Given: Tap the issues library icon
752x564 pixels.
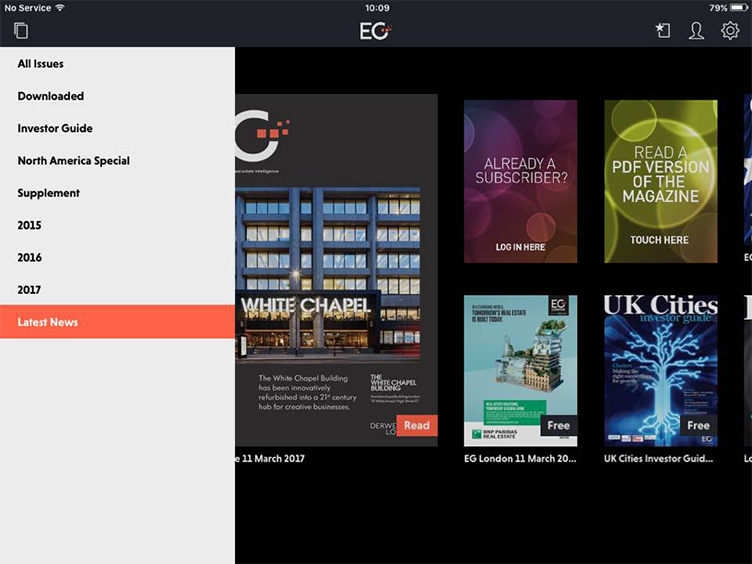Looking at the screenshot, I should 21,31.
